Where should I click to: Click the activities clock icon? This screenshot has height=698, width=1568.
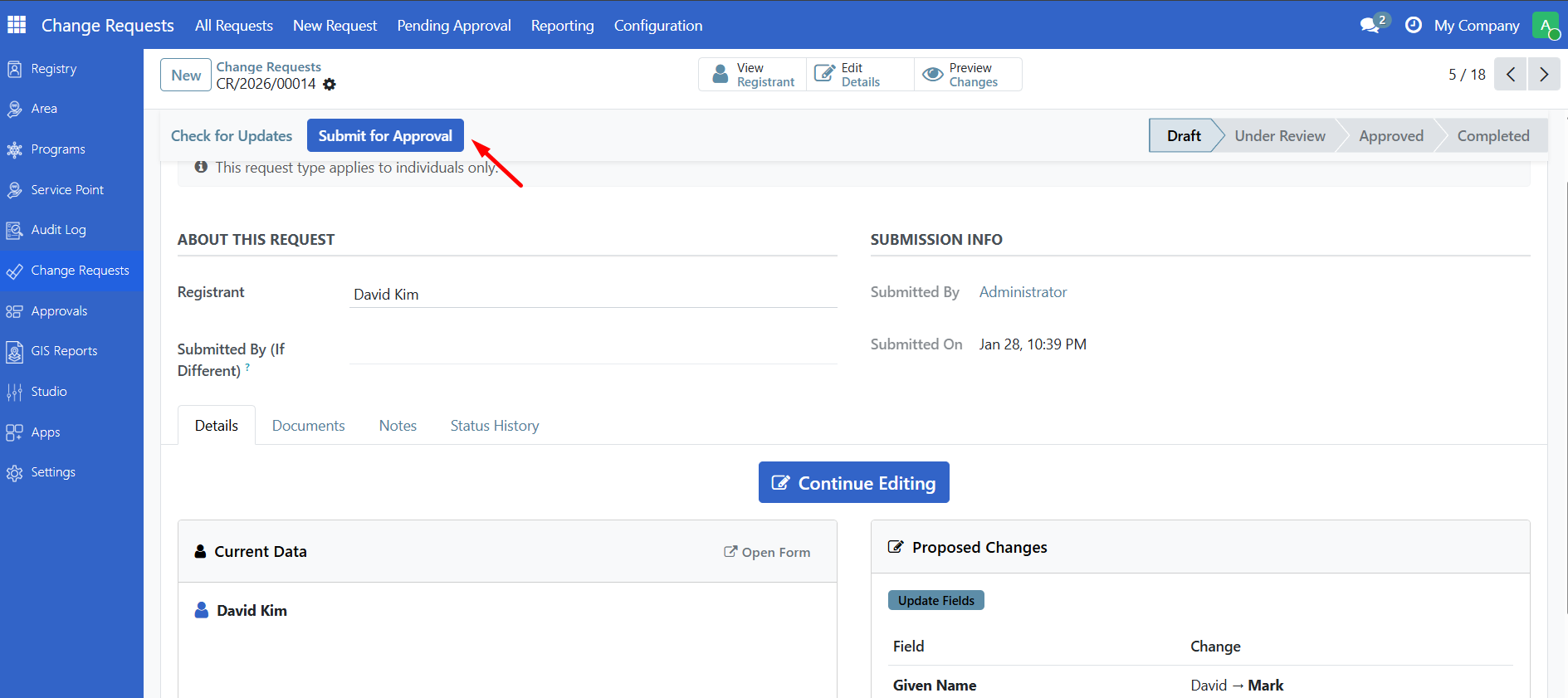tap(1413, 25)
